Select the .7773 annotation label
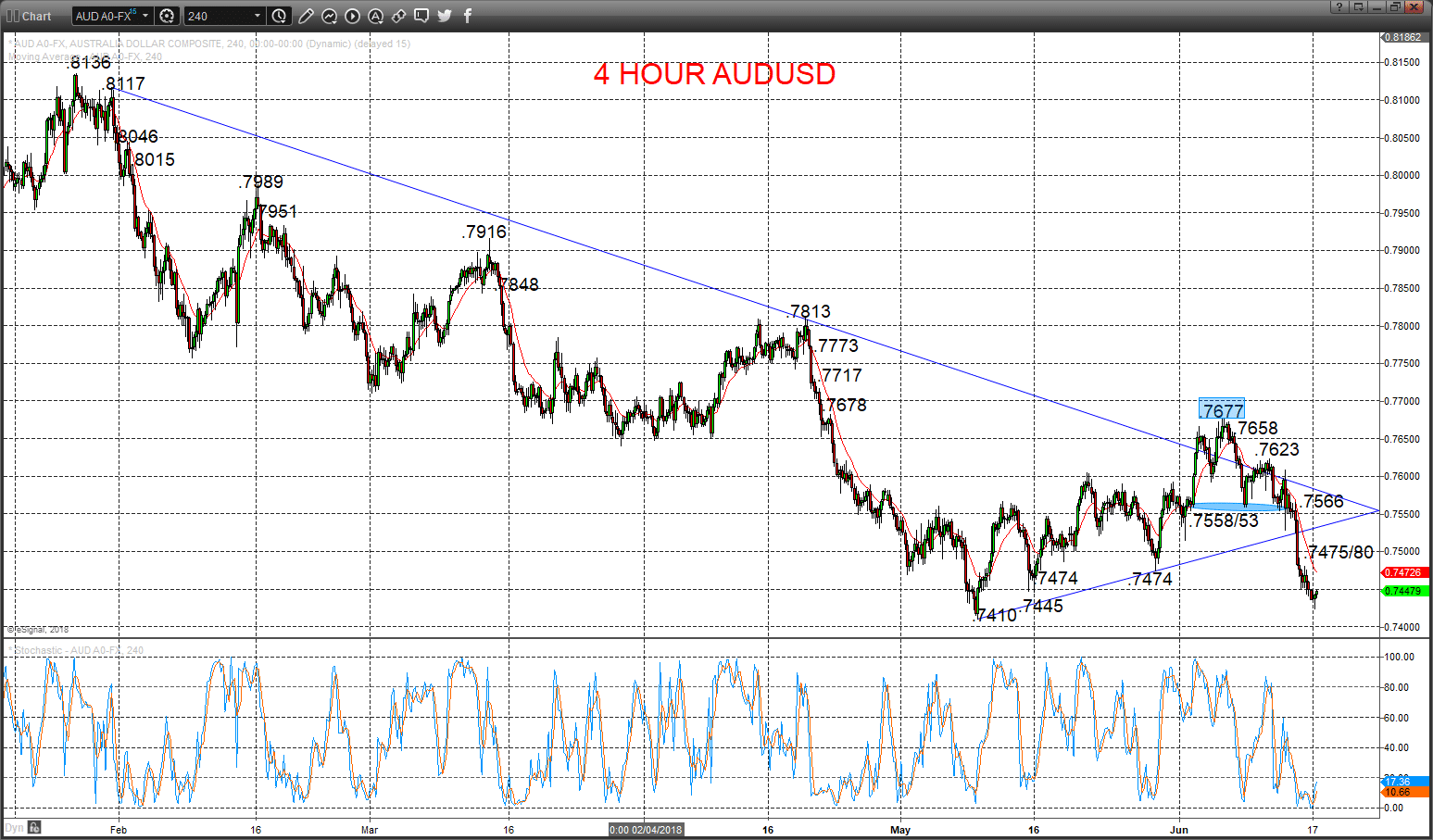The width and height of the screenshot is (1433, 840). point(836,345)
